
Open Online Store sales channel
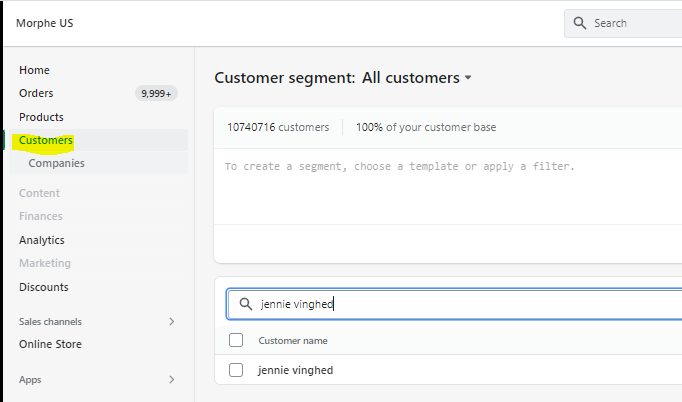click(50, 344)
